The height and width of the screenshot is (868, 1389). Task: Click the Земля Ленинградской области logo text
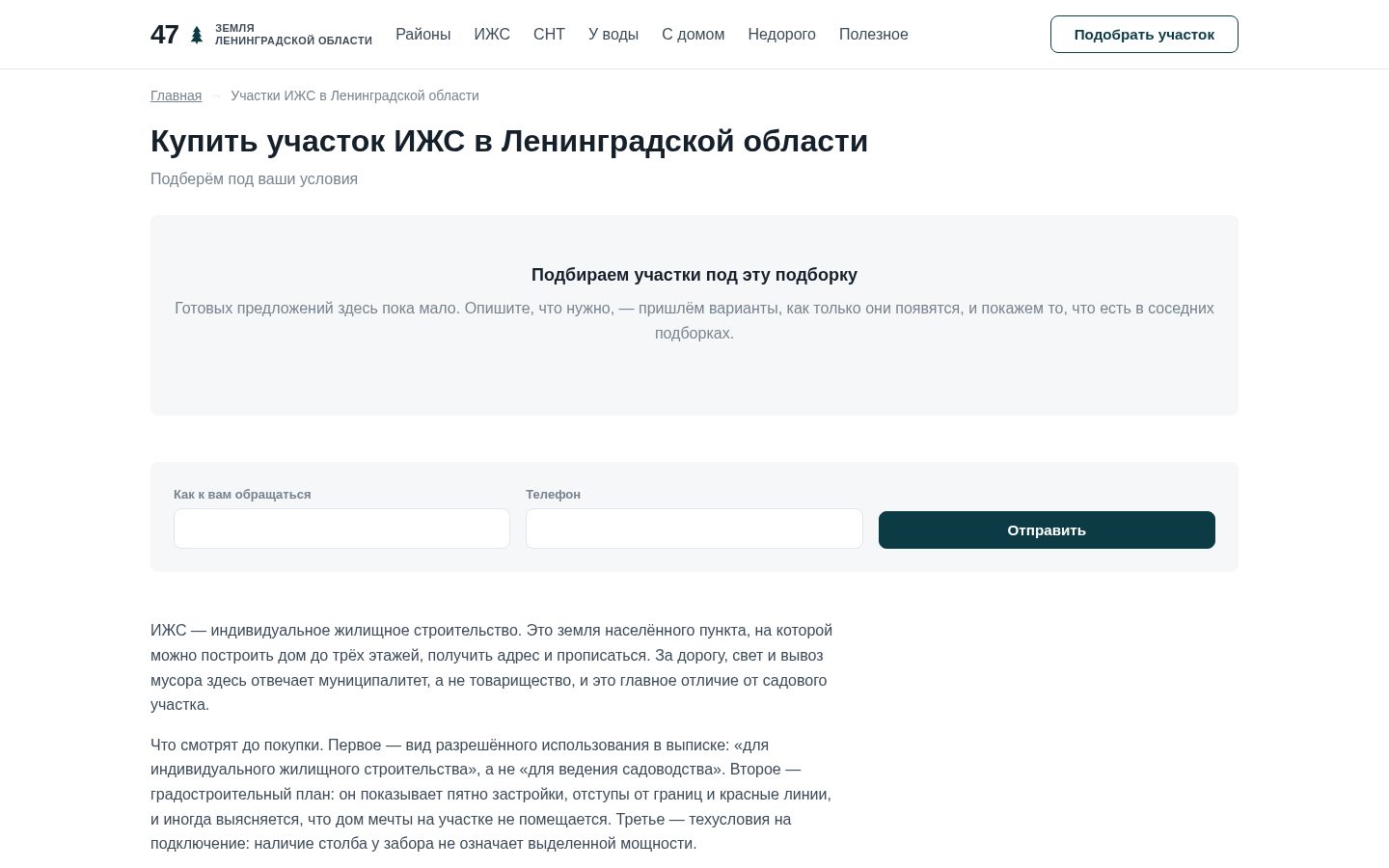point(293,35)
